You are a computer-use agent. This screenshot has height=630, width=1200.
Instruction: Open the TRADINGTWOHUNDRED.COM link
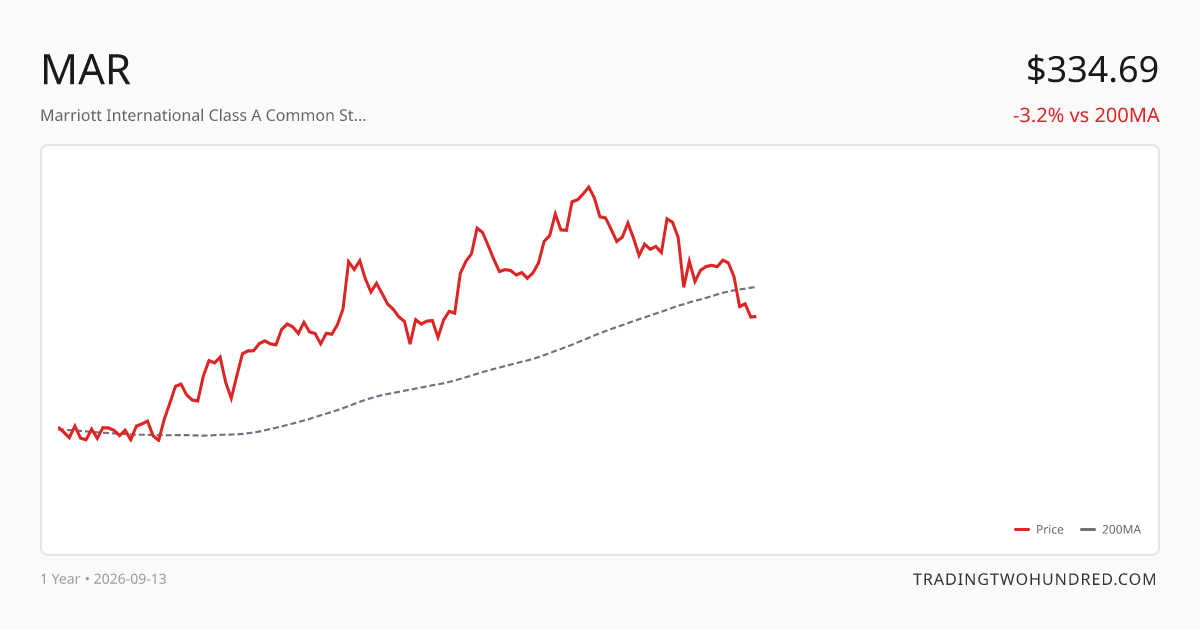tap(1035, 579)
